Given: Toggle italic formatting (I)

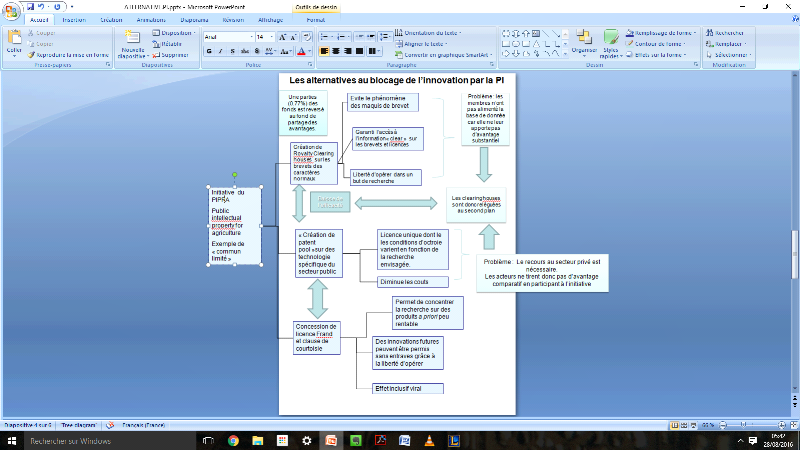Looking at the screenshot, I should tap(220, 50).
